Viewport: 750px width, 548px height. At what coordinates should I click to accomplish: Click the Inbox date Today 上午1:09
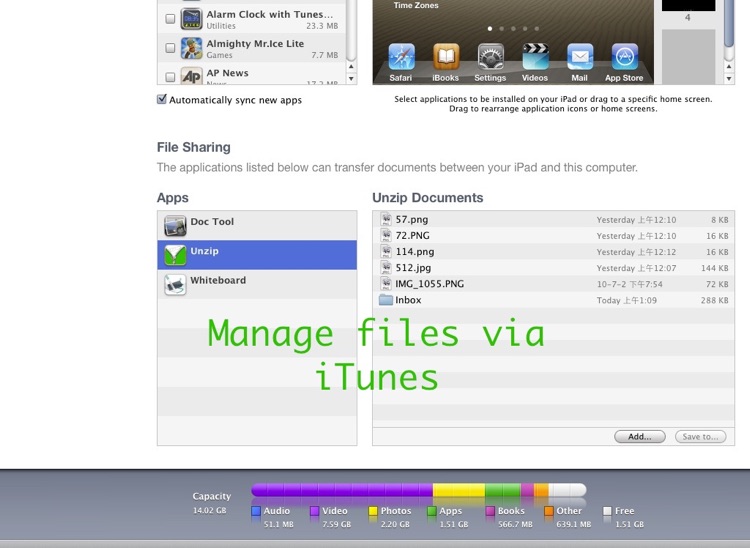(627, 300)
